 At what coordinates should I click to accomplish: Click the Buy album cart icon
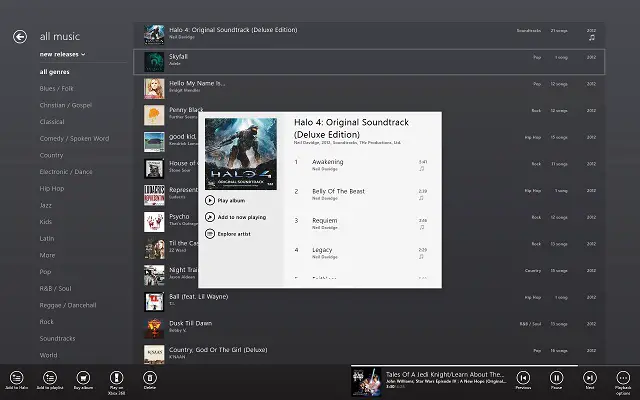pos(83,378)
